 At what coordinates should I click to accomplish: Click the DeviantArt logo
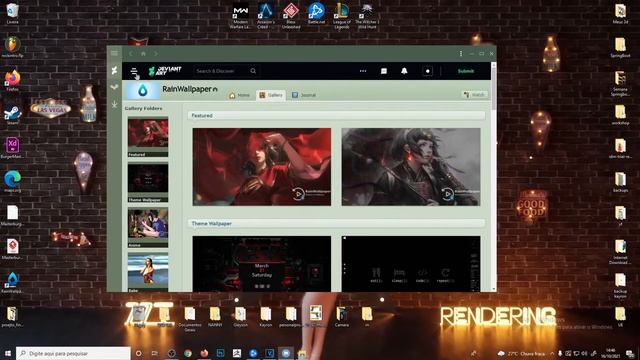[x=164, y=71]
